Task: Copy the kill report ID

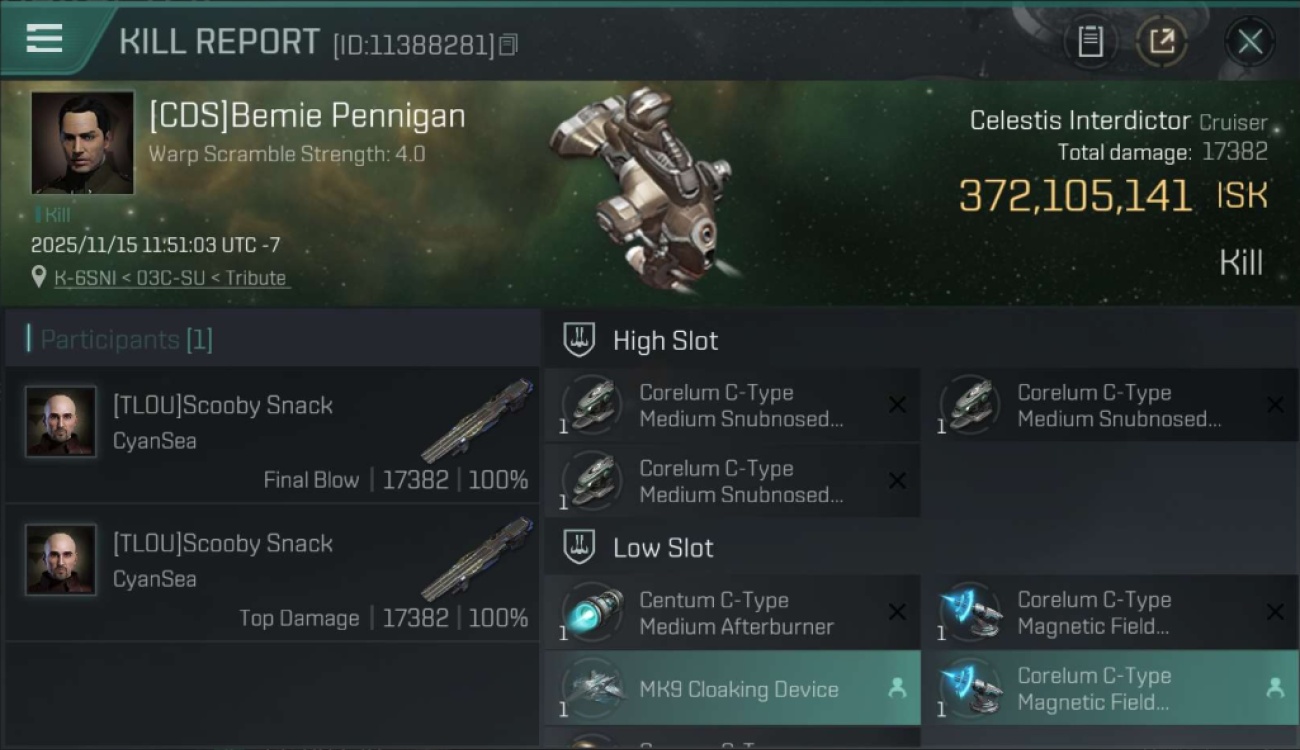Action: point(508,45)
